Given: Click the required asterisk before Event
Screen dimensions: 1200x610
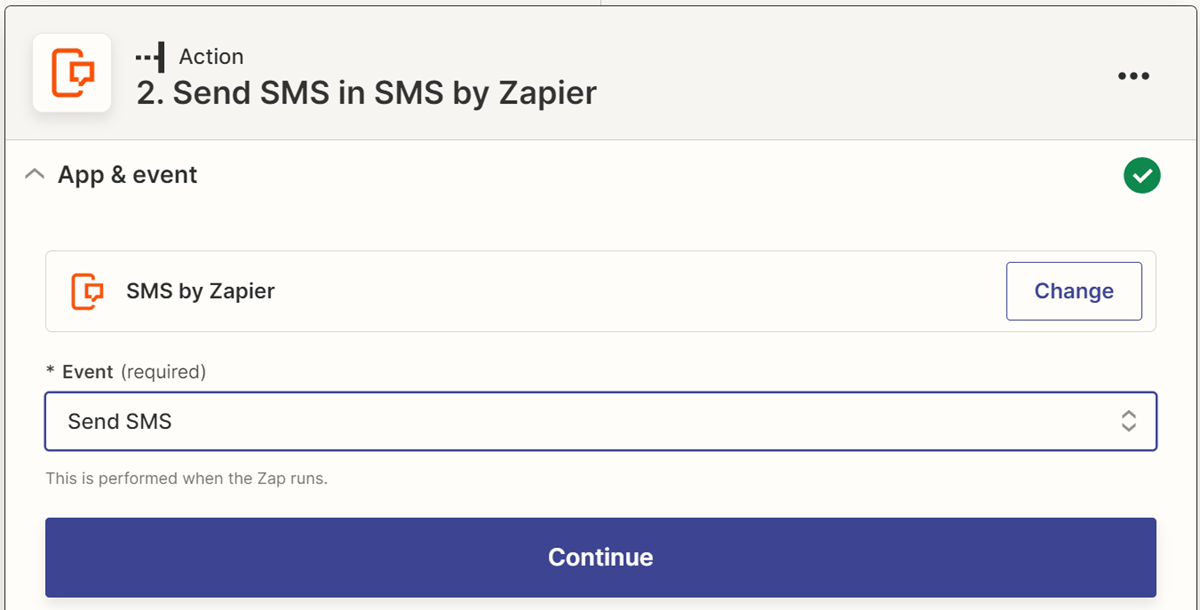Looking at the screenshot, I should click(50, 373).
